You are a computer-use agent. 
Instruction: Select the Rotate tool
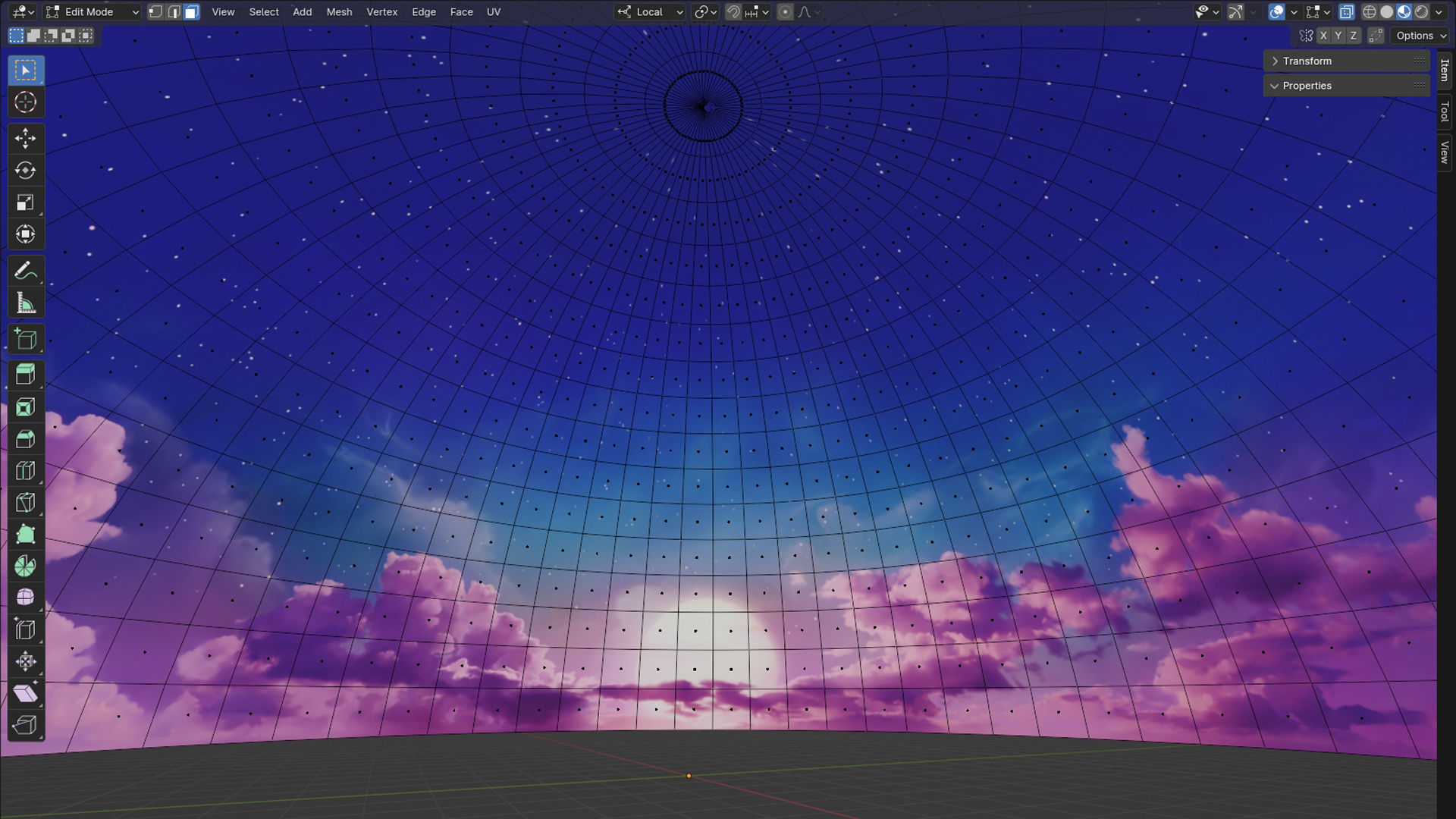(x=26, y=170)
